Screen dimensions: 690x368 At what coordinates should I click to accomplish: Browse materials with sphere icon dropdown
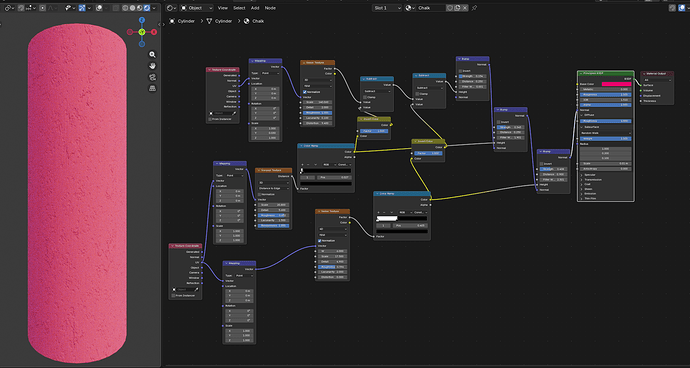(410, 8)
